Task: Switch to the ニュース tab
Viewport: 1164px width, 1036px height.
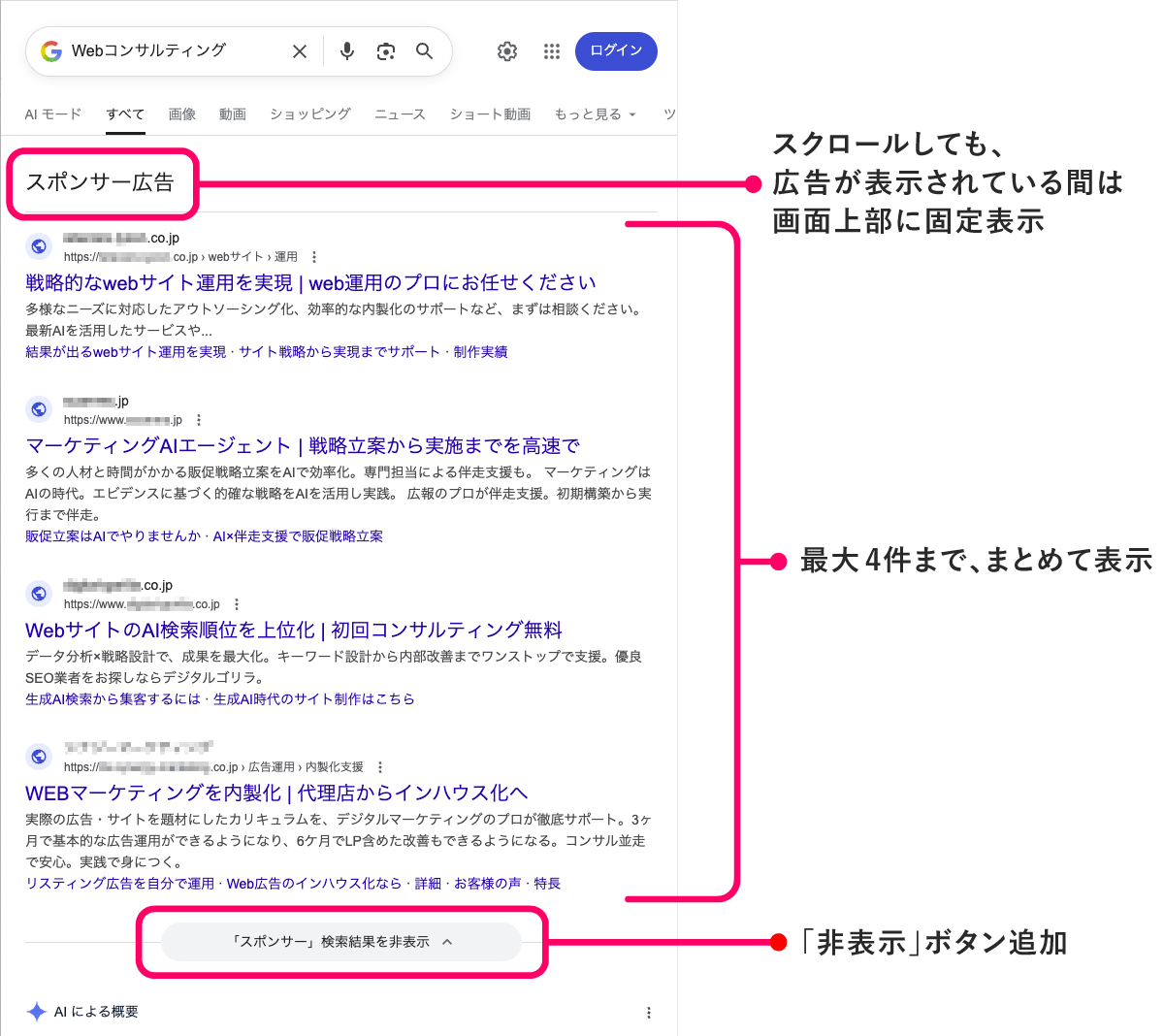Action: point(400,114)
